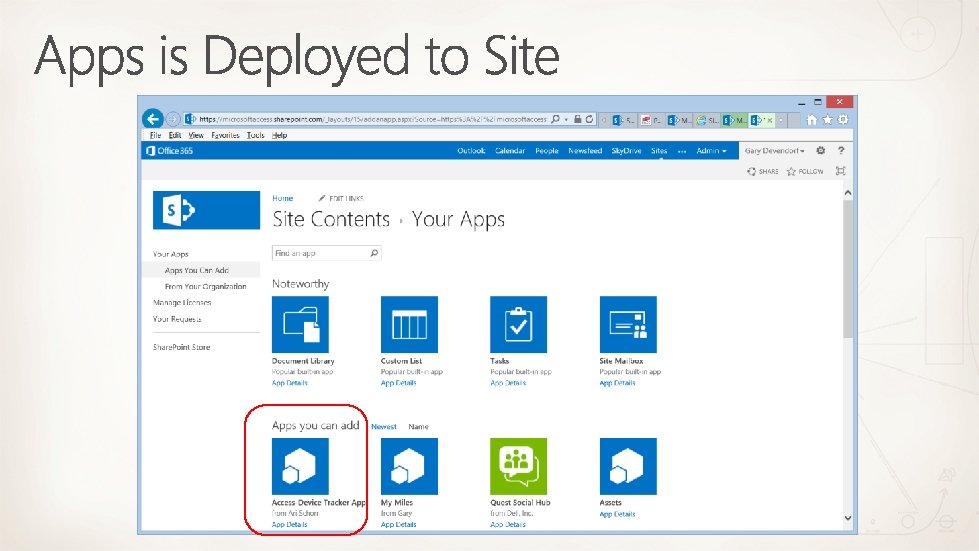The height and width of the screenshot is (551, 979).
Task: Click the Focus on Content icon
Action: (x=840, y=171)
